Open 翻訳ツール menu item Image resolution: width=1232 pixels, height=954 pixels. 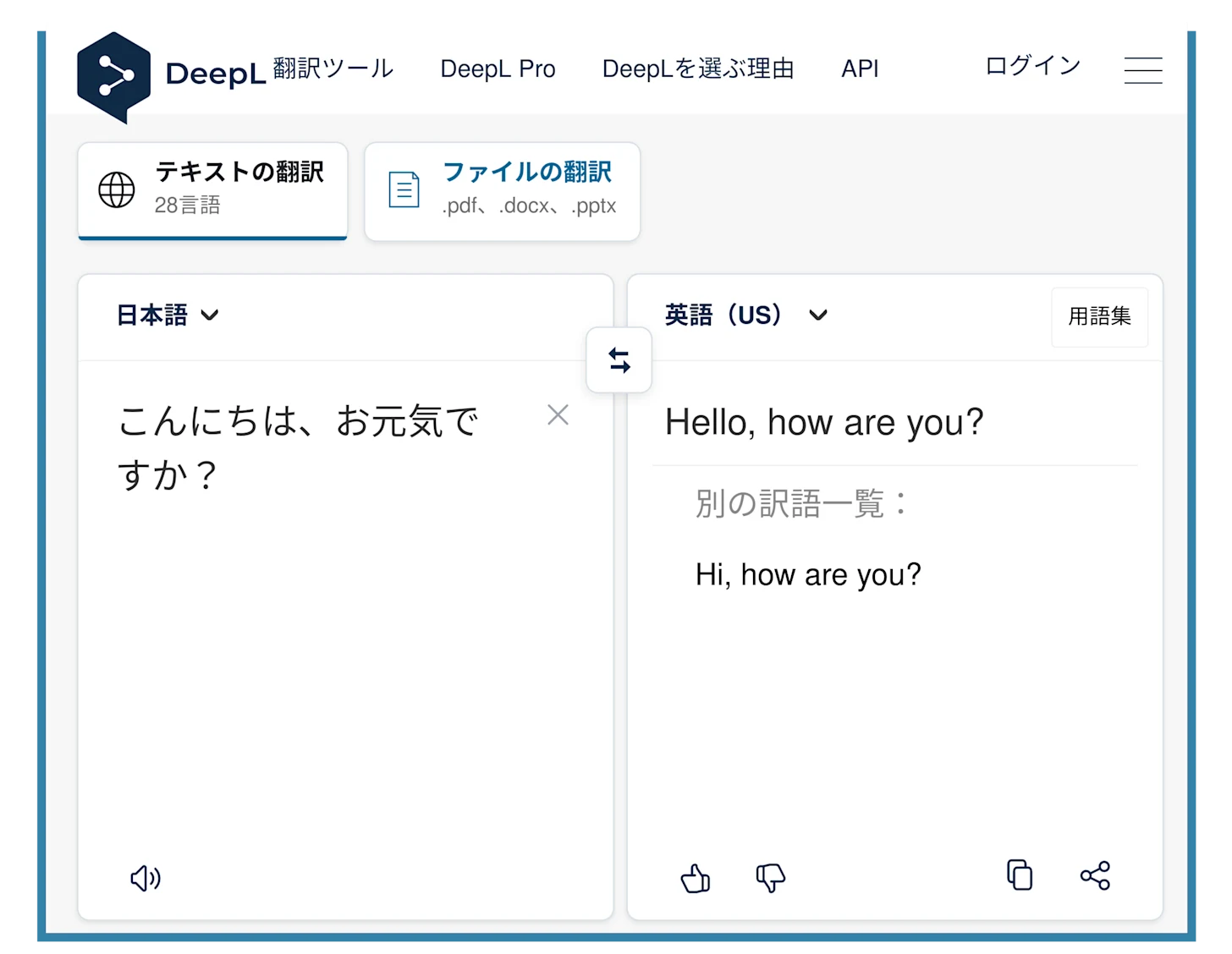tap(333, 68)
